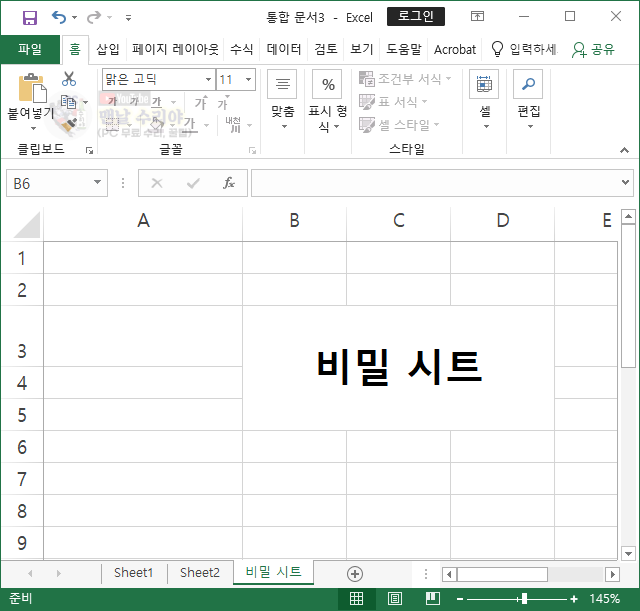
Task: Click the enter checkmark in formula bar
Action: [x=193, y=183]
